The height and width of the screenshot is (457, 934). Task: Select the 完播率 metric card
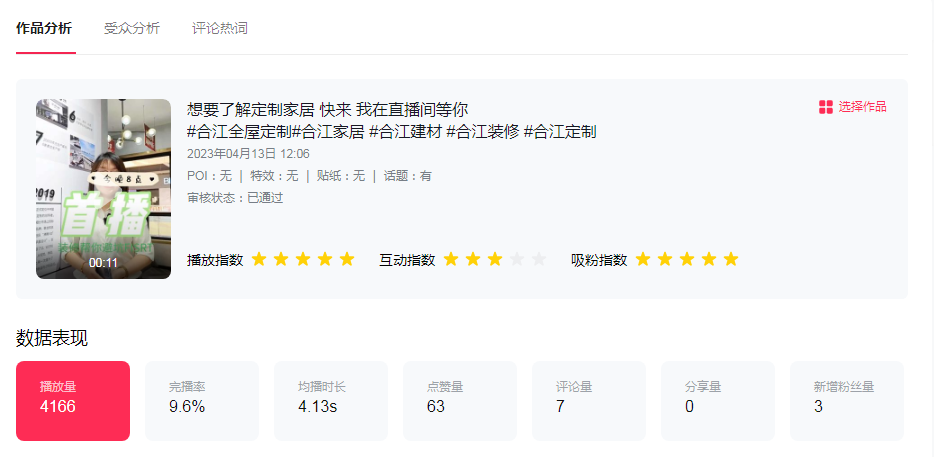pos(202,400)
